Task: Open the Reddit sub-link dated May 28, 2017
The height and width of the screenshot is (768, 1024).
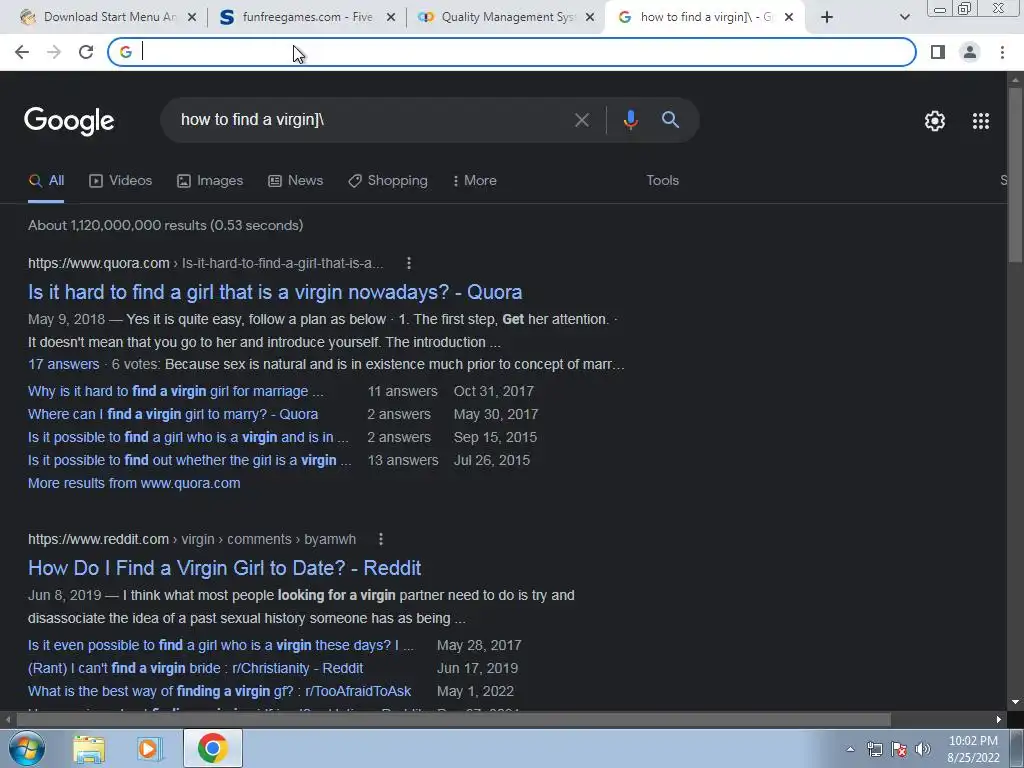Action: 221,645
